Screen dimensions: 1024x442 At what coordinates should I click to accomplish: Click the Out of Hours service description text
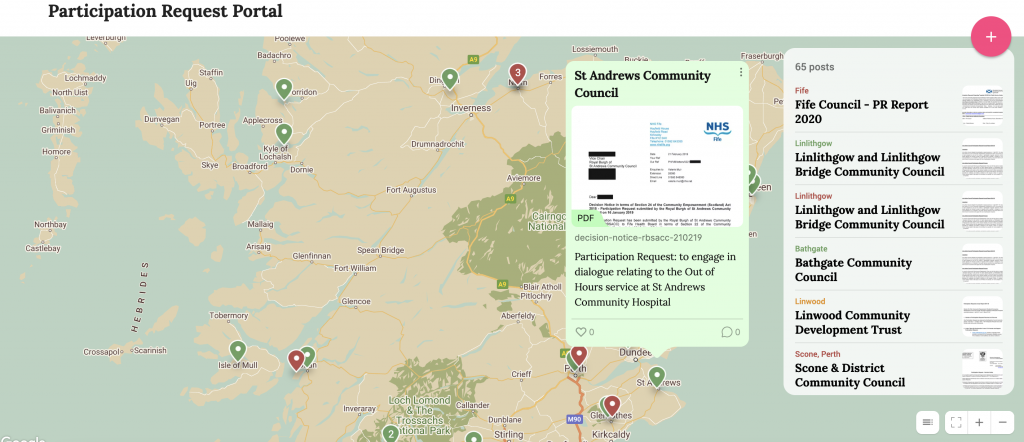[655, 279]
